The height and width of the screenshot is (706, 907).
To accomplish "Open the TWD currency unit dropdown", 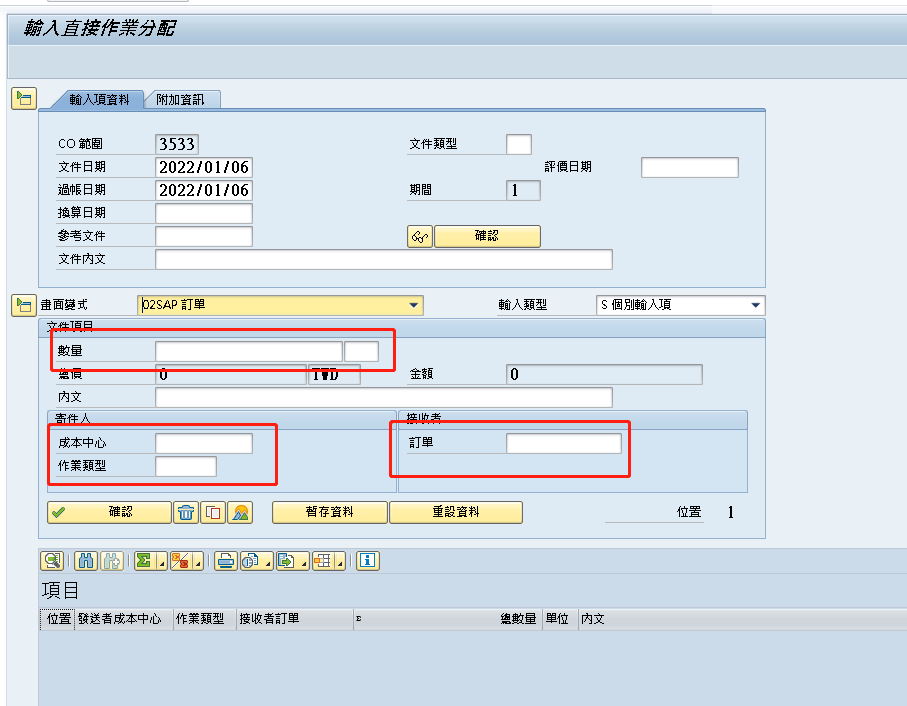I will (331, 373).
